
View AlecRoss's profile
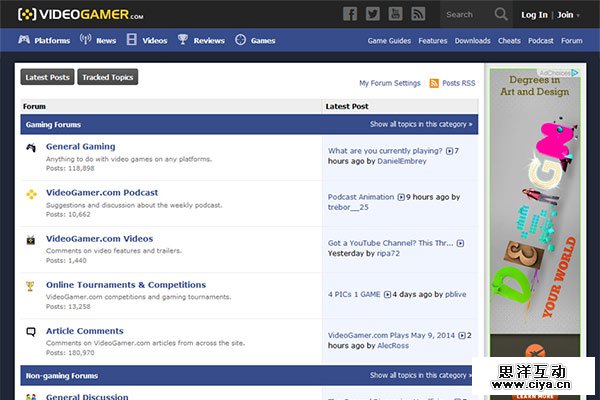(393, 346)
